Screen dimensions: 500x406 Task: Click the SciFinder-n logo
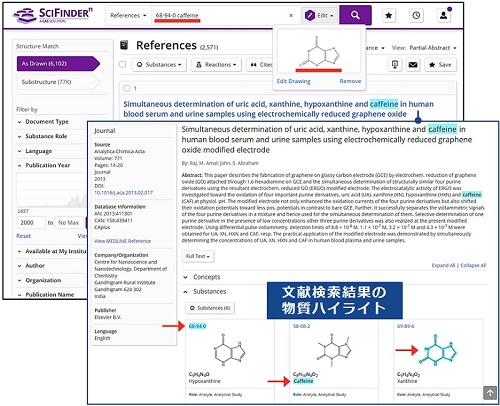tap(53, 15)
